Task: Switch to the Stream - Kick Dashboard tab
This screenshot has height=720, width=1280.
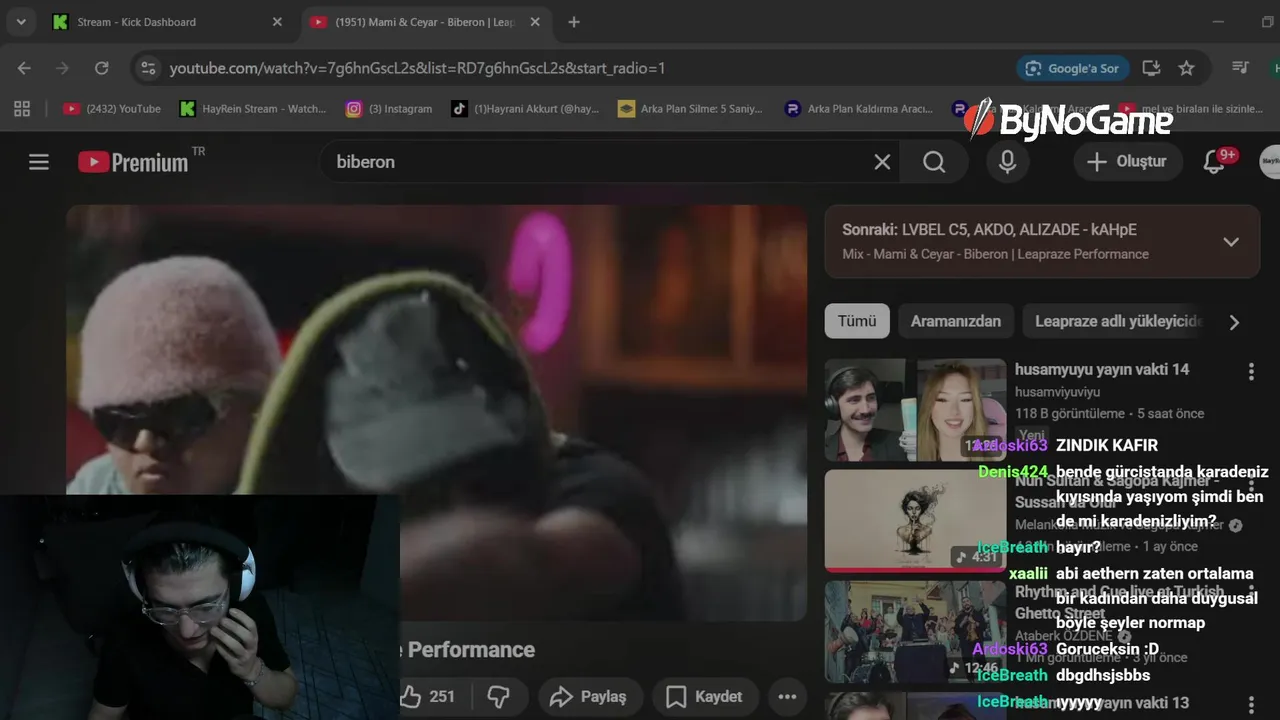Action: pos(167,22)
